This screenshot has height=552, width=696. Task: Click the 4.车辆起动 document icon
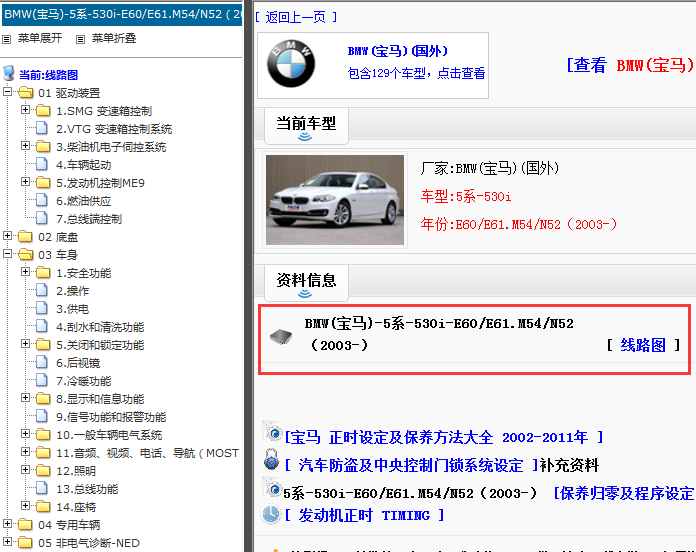point(42,164)
